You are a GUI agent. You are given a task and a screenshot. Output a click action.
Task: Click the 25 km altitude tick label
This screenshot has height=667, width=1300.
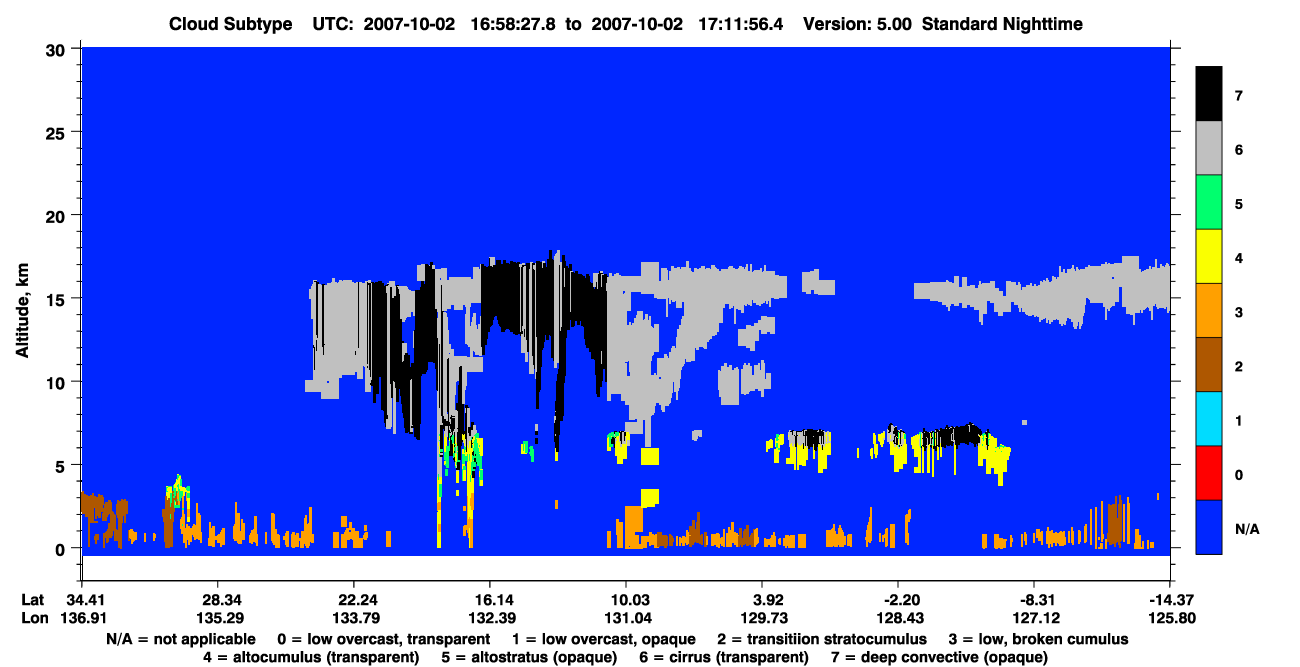pos(58,132)
